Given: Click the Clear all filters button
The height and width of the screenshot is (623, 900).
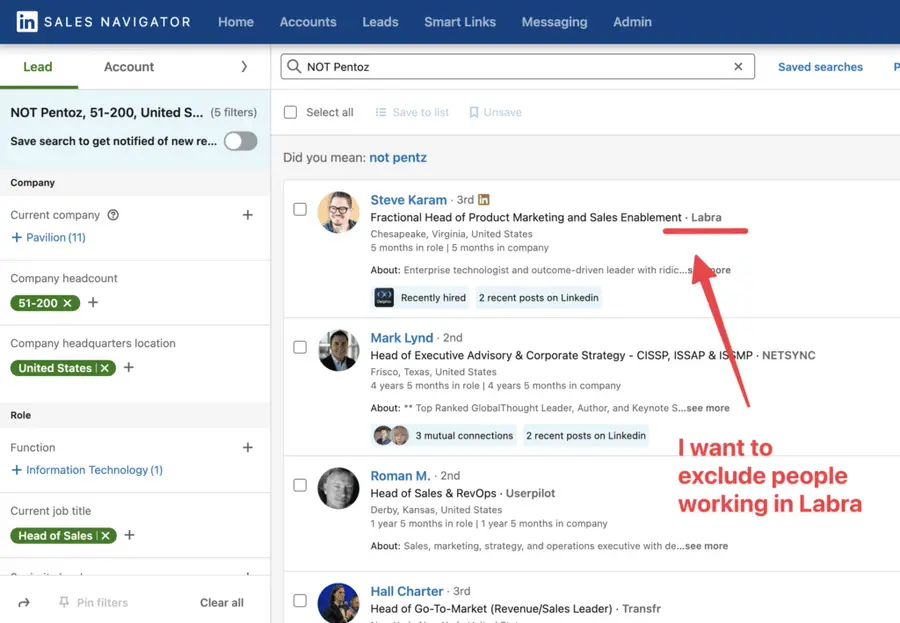Looking at the screenshot, I should [x=221, y=602].
